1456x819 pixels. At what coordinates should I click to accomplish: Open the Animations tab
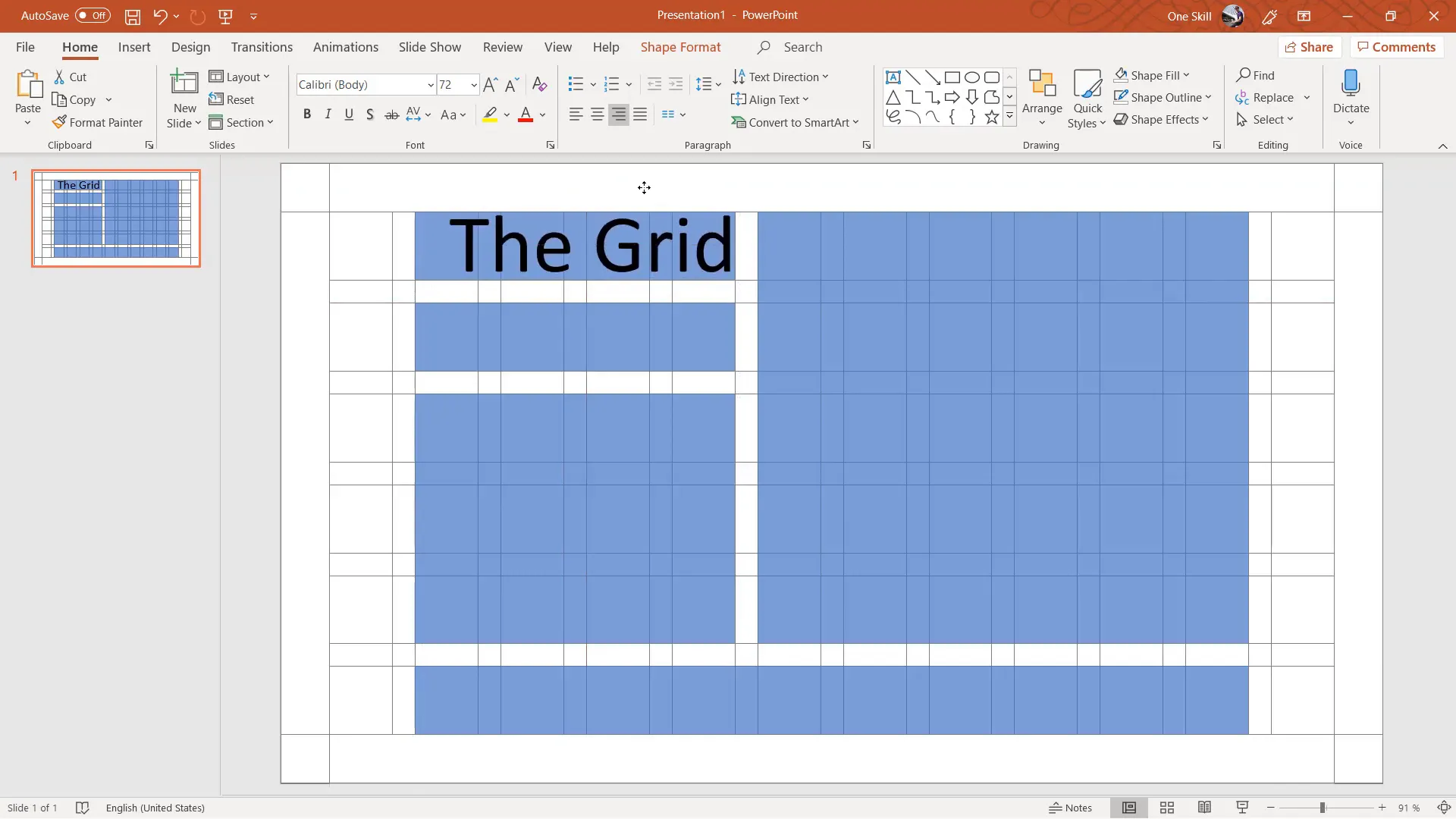click(x=346, y=47)
